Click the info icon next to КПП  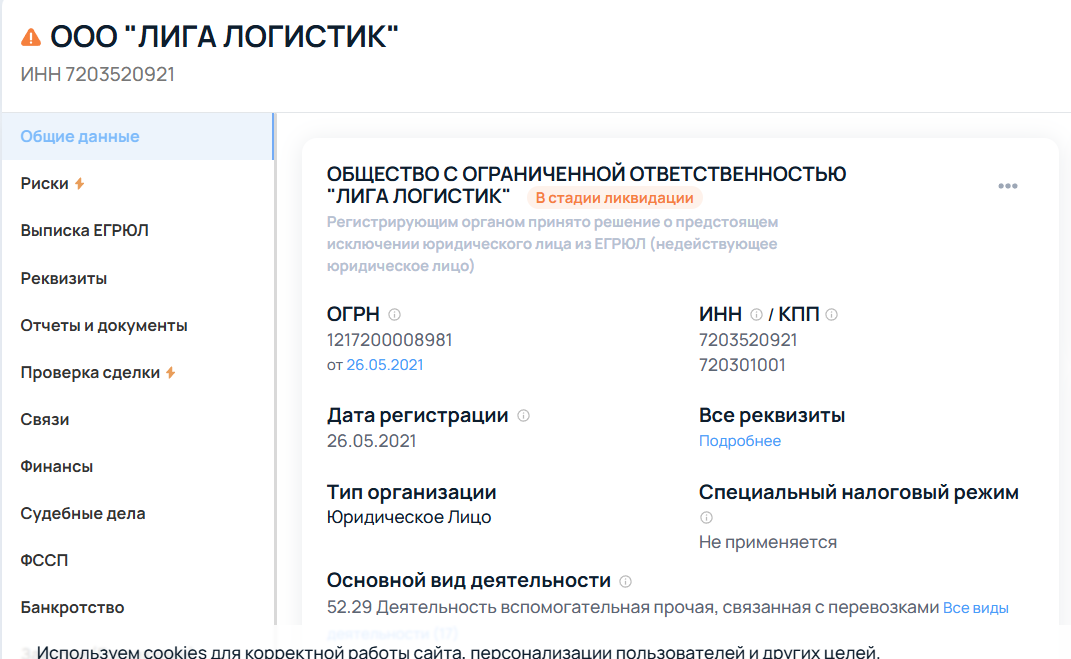tap(831, 314)
